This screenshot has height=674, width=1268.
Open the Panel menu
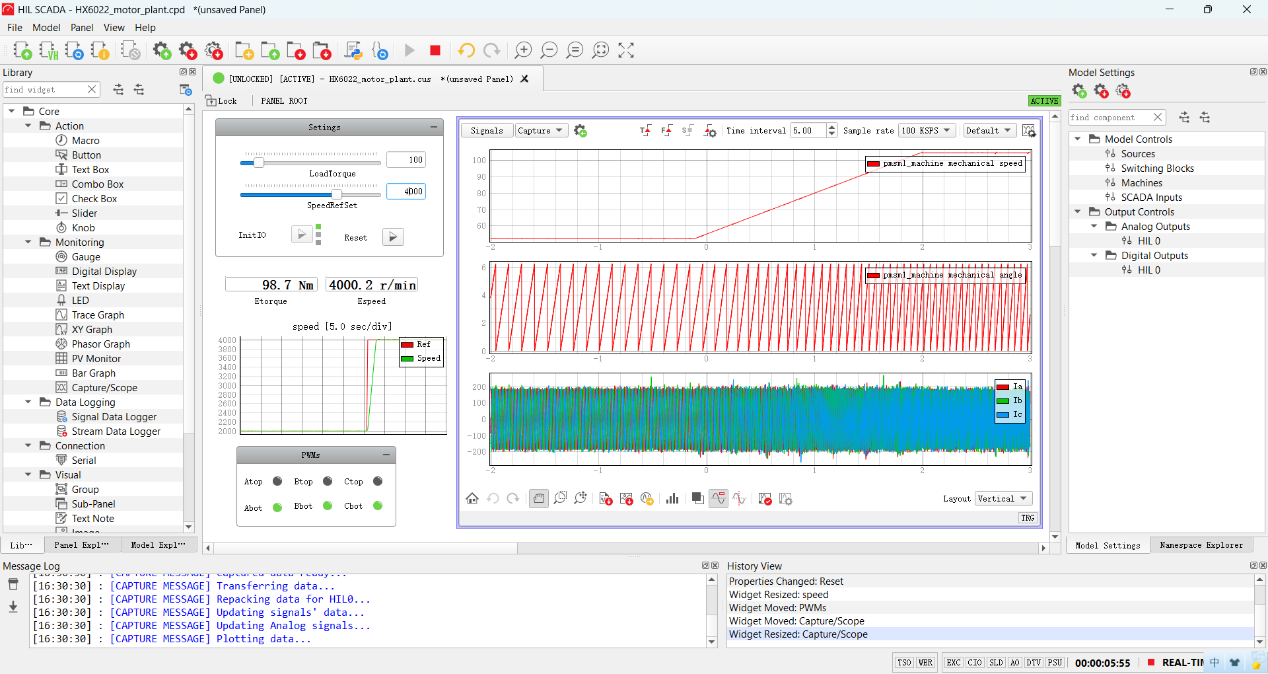[81, 27]
